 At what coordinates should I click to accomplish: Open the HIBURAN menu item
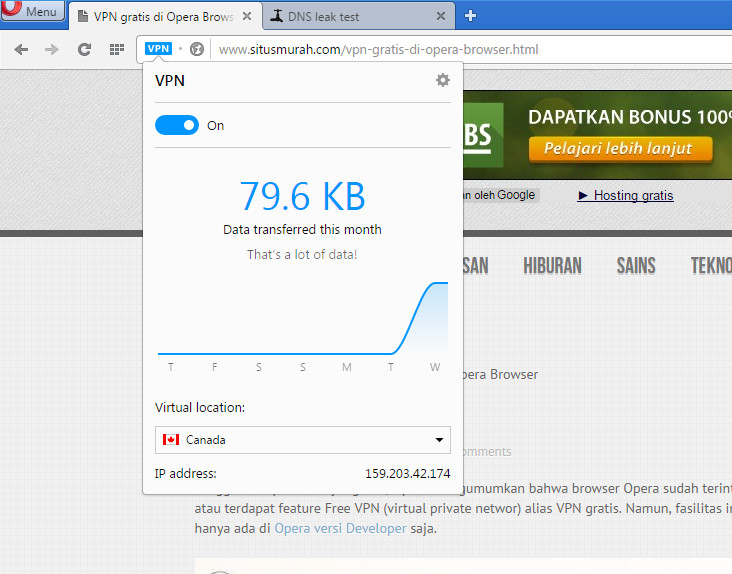click(552, 266)
